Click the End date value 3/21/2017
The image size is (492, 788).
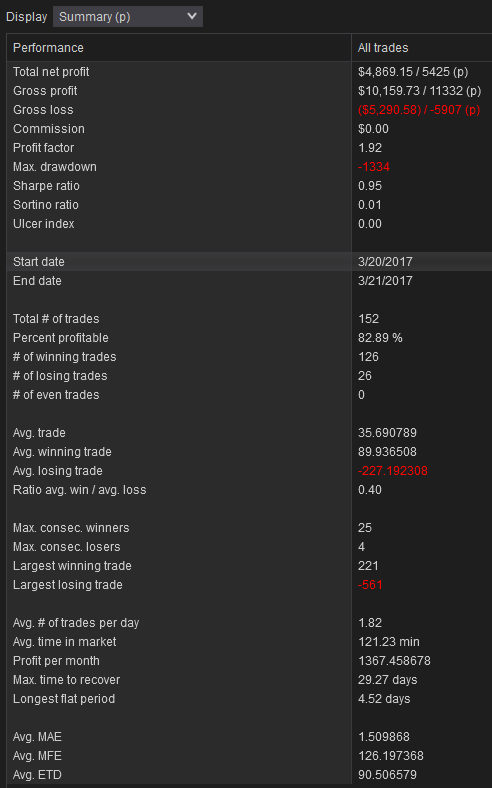385,281
